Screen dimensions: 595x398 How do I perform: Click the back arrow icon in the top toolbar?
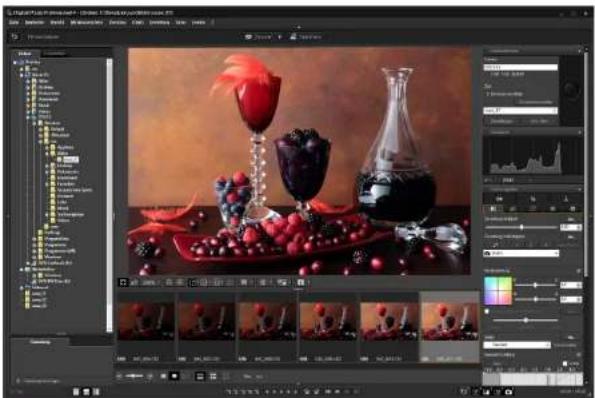point(14,37)
